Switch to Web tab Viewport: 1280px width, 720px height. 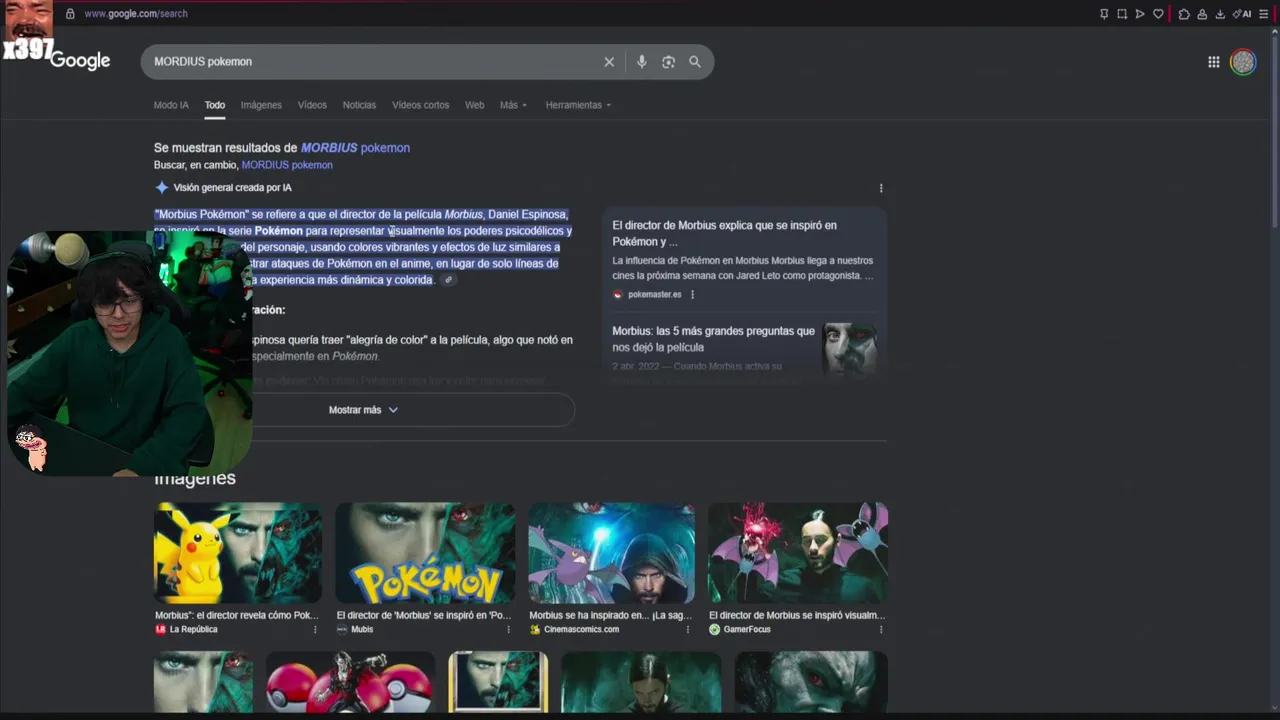click(x=474, y=105)
